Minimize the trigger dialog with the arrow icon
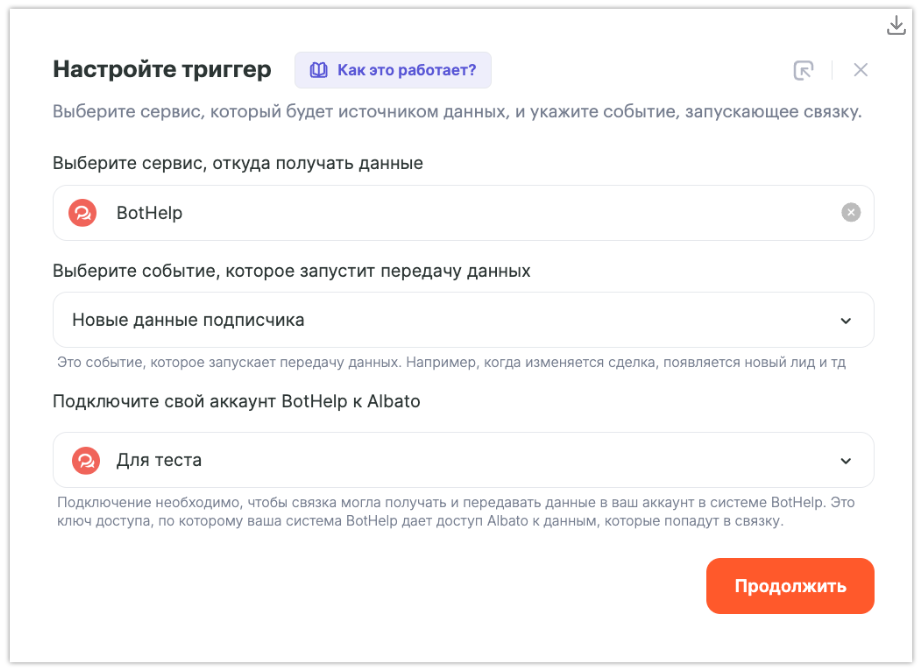 click(803, 70)
